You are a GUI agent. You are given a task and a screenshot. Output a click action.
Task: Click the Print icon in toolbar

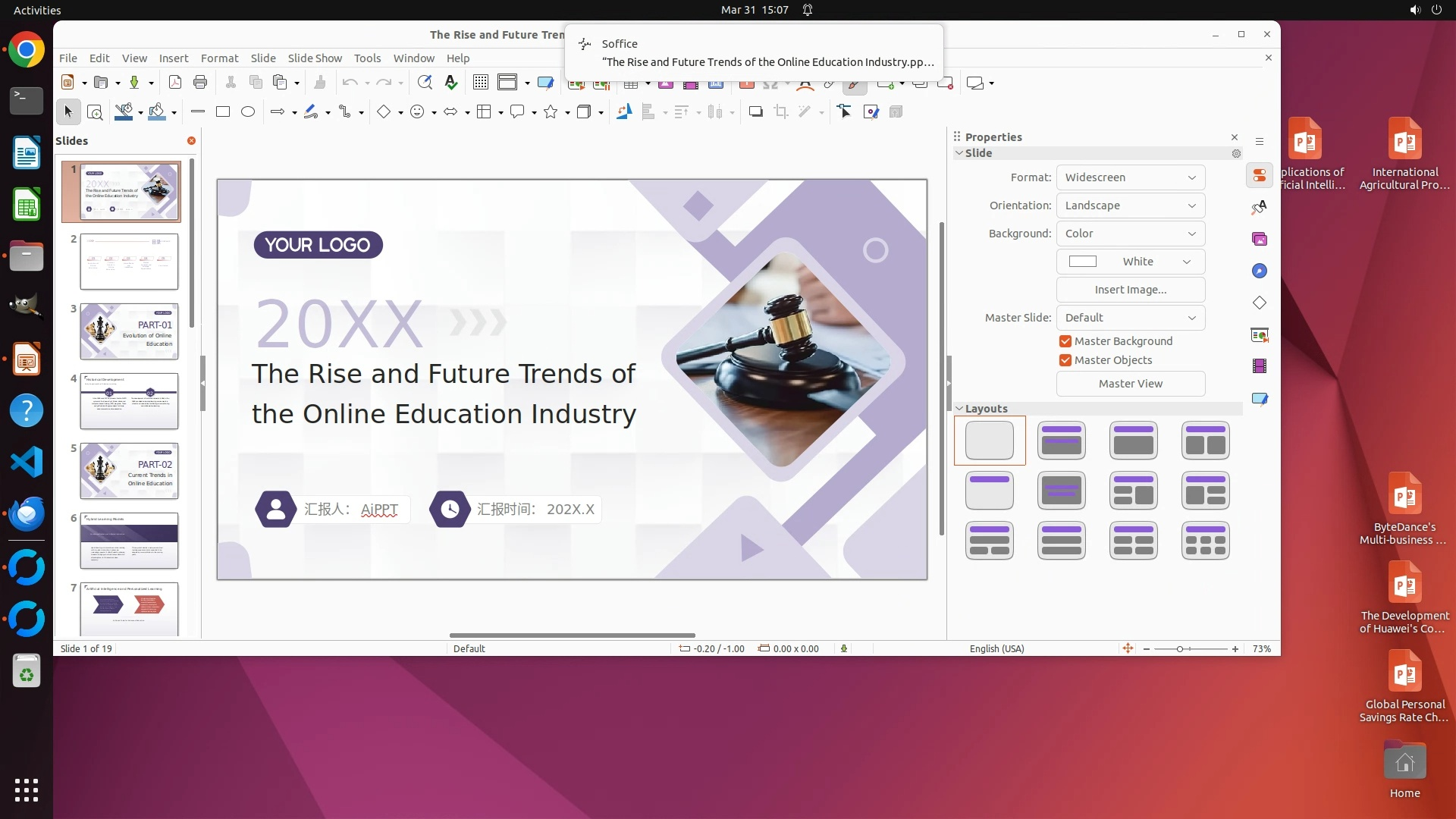(x=200, y=83)
